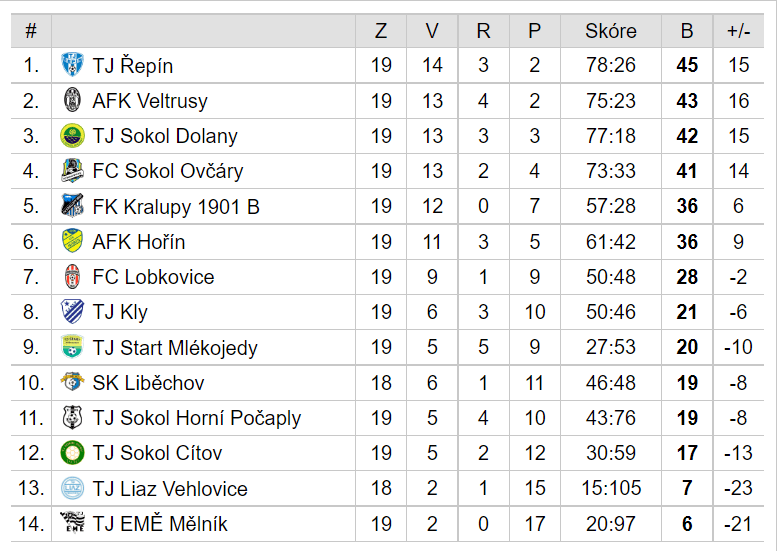Click the TJ Kly striped shield logo
Viewport: 777px width, 551px height.
72,312
